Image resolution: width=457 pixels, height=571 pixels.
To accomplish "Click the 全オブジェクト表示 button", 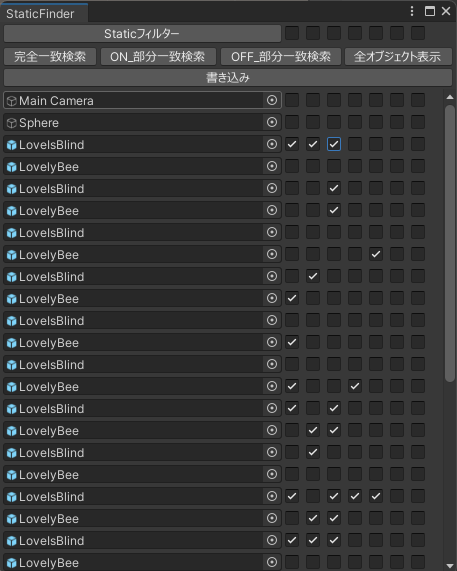I will (398, 56).
